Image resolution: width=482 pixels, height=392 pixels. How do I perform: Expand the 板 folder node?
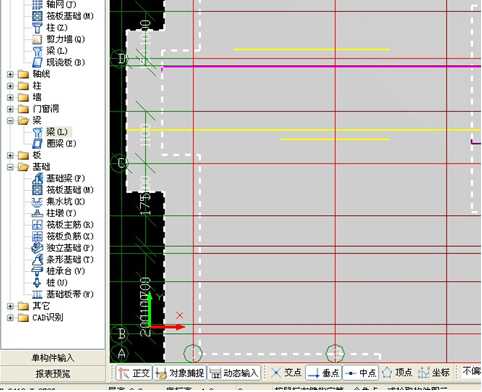[10, 155]
